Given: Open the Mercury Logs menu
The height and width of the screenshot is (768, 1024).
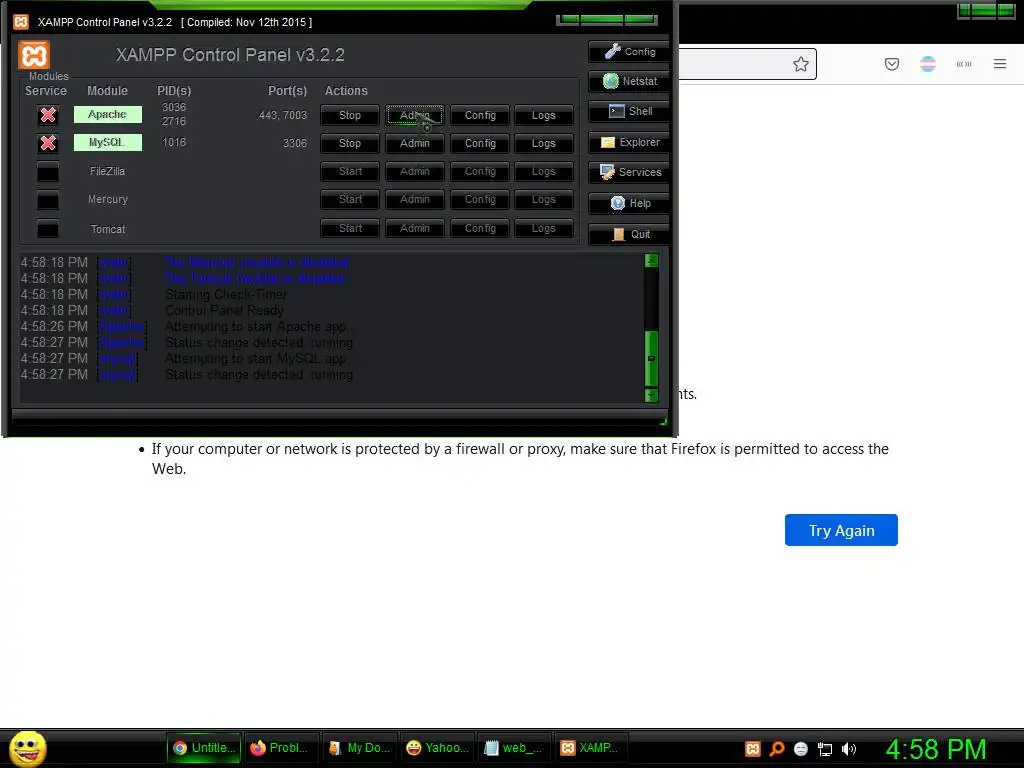Looking at the screenshot, I should point(543,199).
